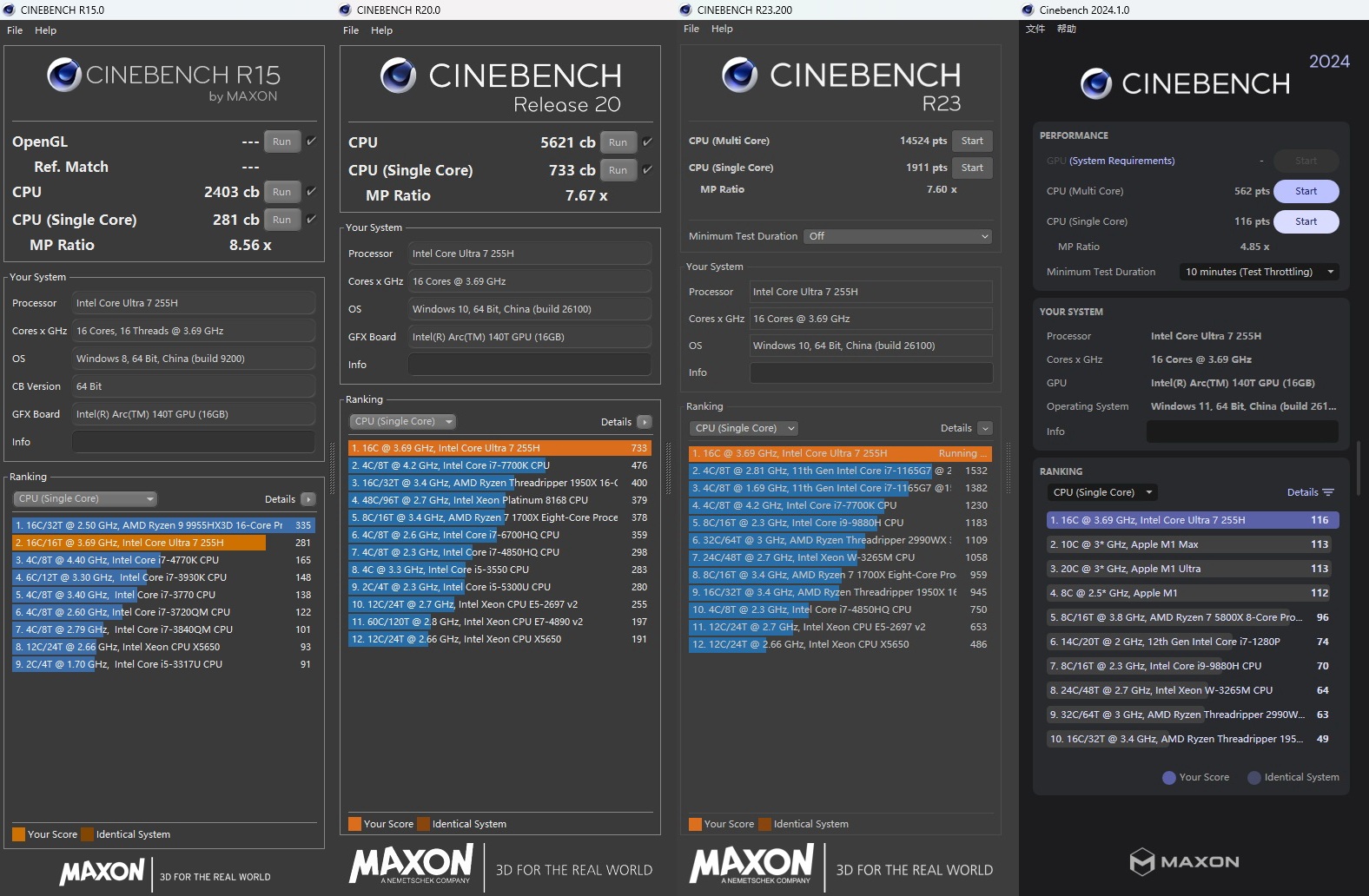The width and height of the screenshot is (1369, 896).
Task: Toggle R20 CPU Single Core checkmark
Action: pos(647,169)
